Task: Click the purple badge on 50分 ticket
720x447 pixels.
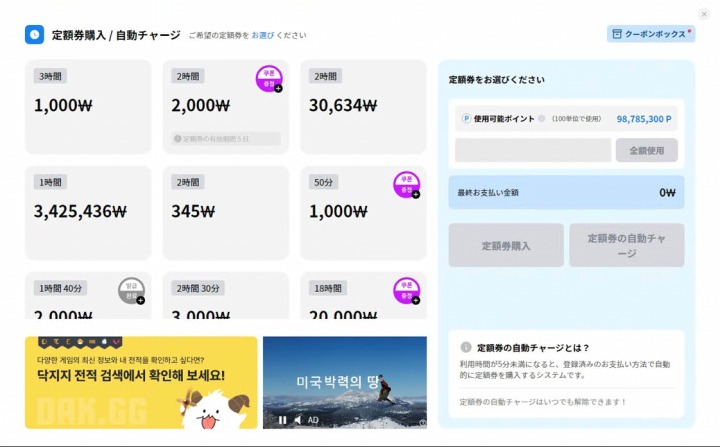Action: click(x=406, y=184)
